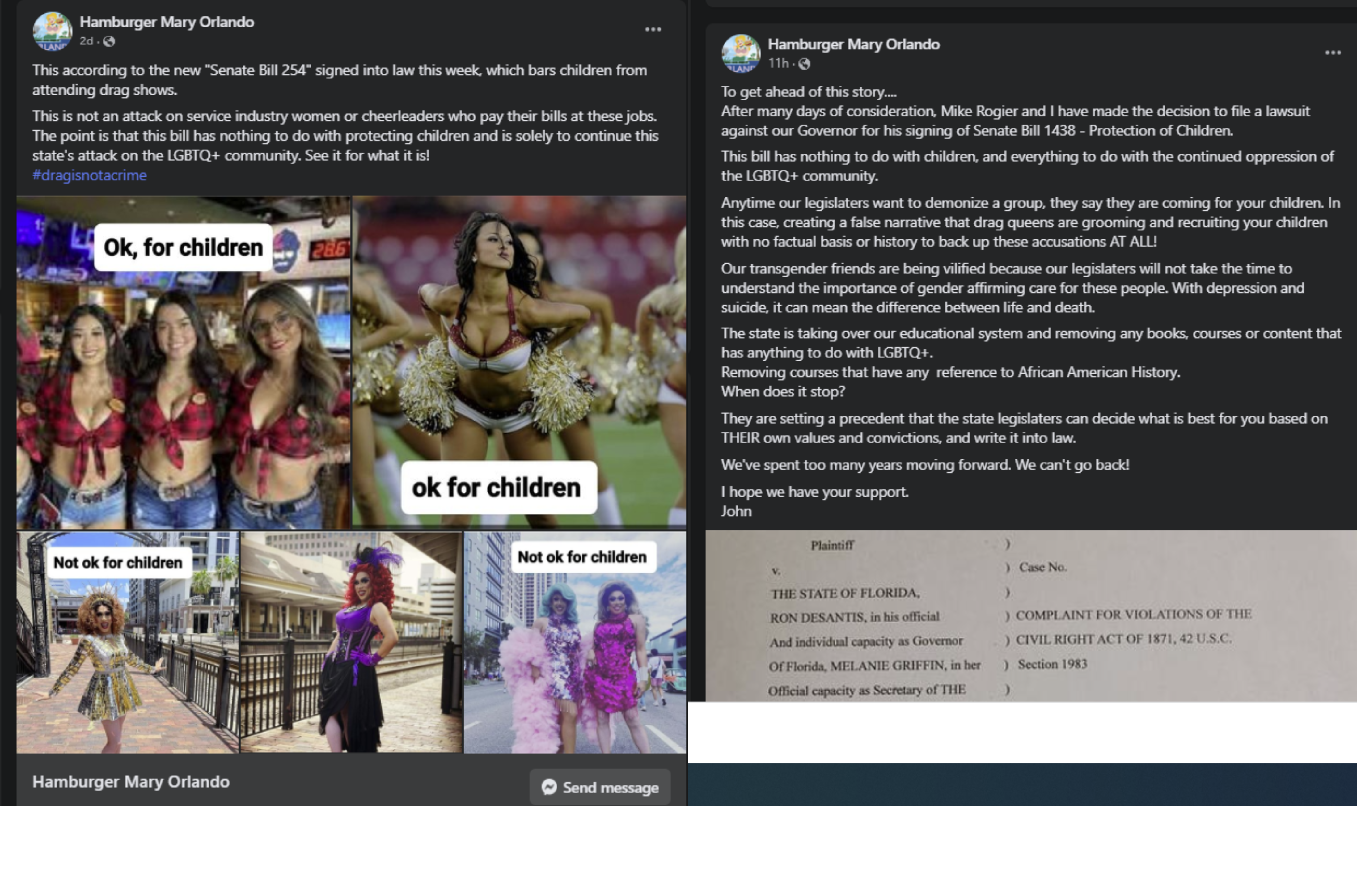Open purple corset drag queen photo

point(351,643)
